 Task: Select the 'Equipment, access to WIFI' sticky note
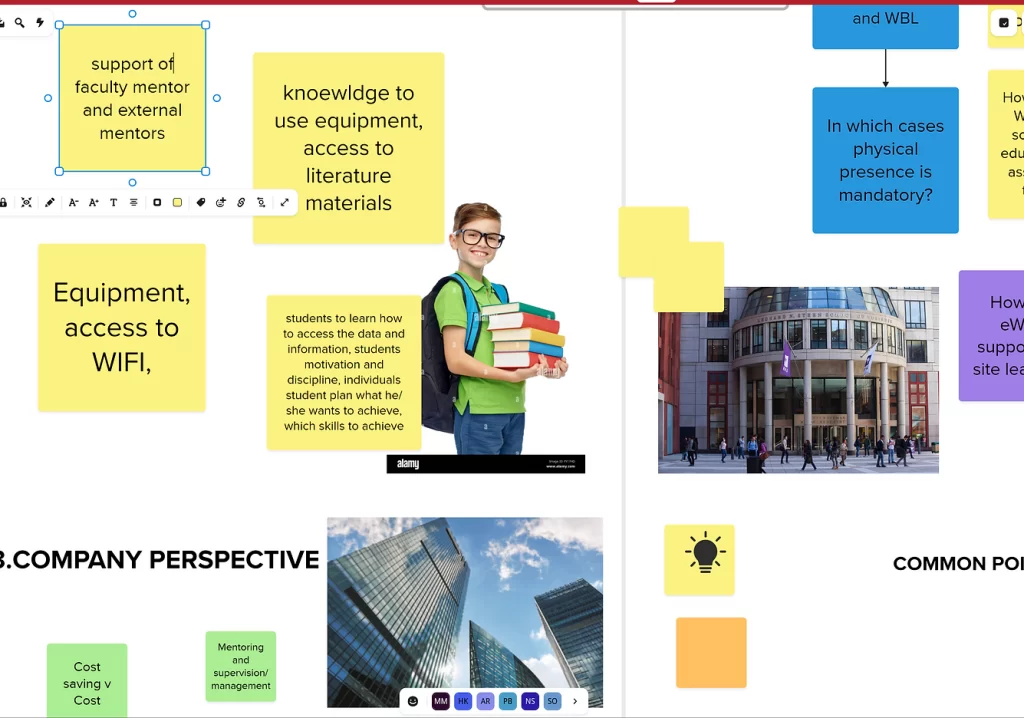[121, 327]
